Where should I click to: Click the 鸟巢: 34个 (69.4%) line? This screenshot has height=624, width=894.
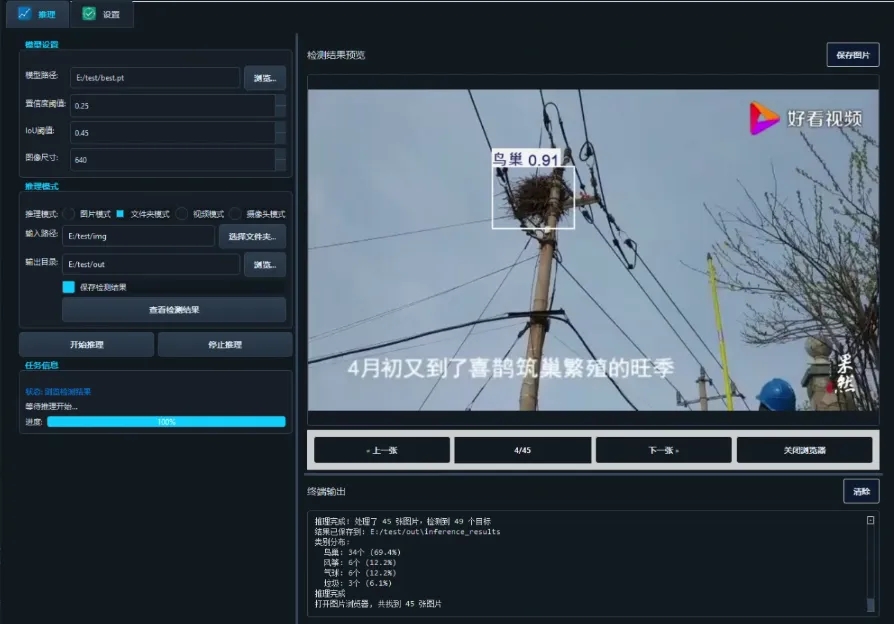point(362,552)
